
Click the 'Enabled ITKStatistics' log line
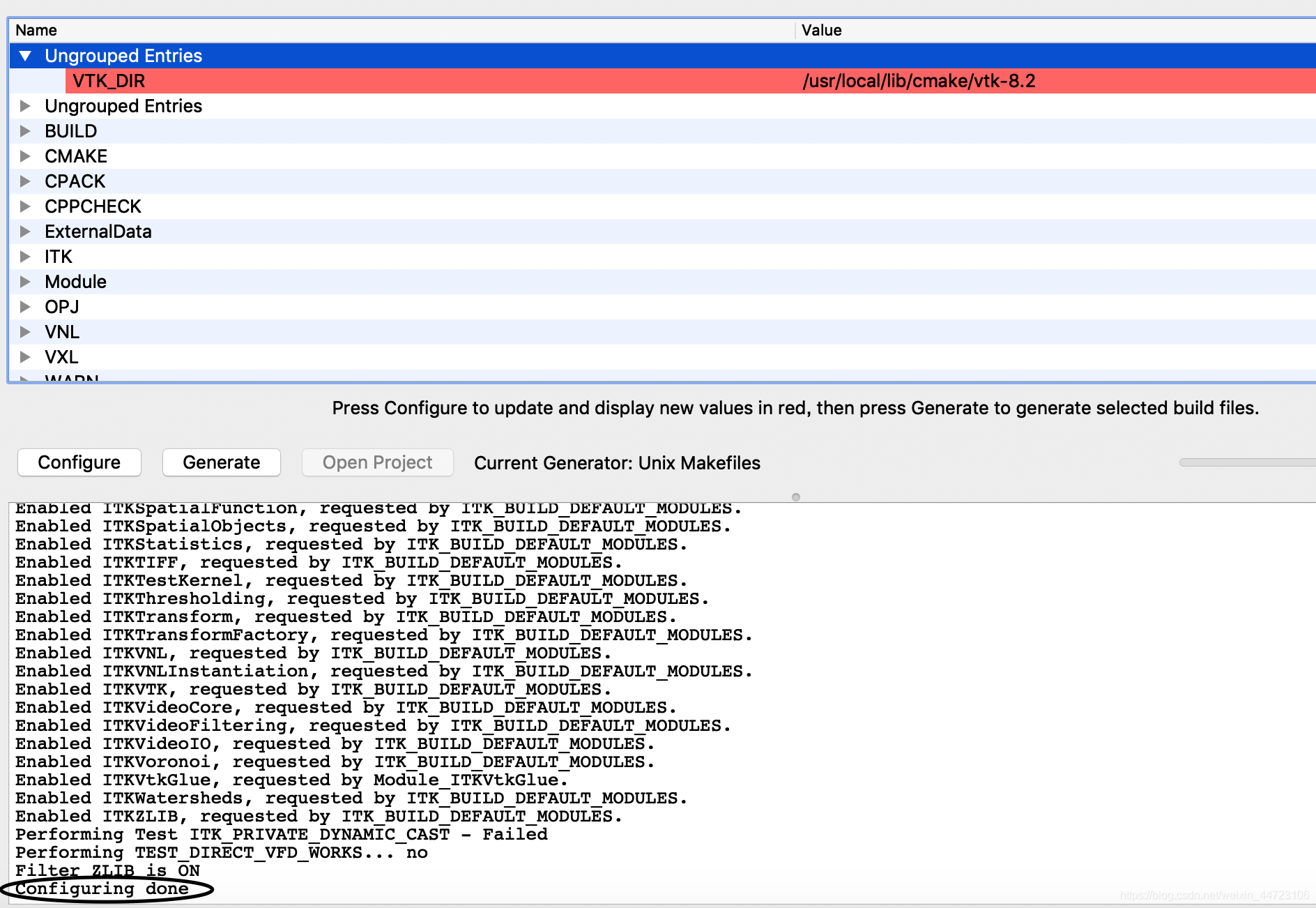pyautogui.click(x=351, y=544)
